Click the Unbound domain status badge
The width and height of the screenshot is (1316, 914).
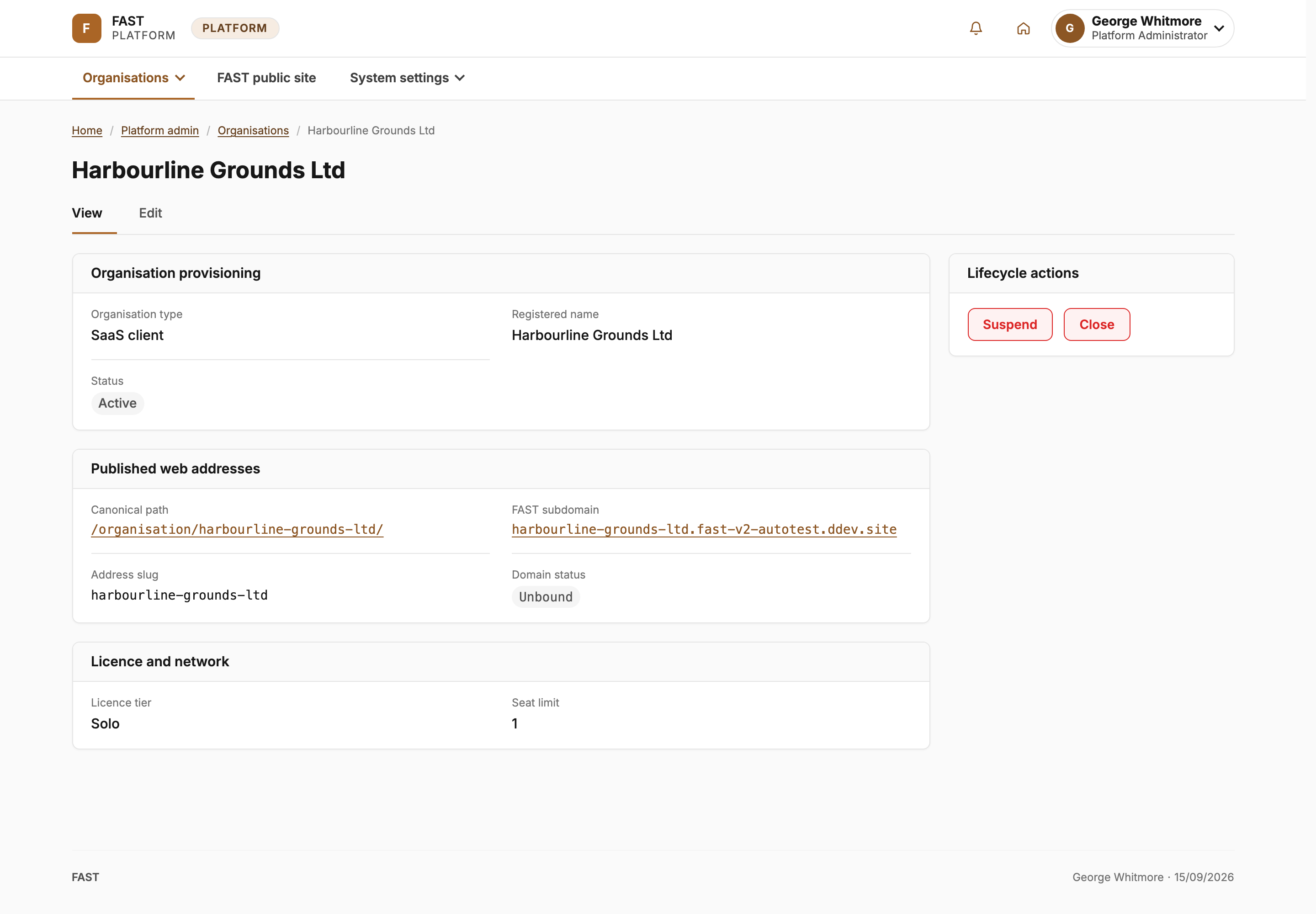(546, 597)
